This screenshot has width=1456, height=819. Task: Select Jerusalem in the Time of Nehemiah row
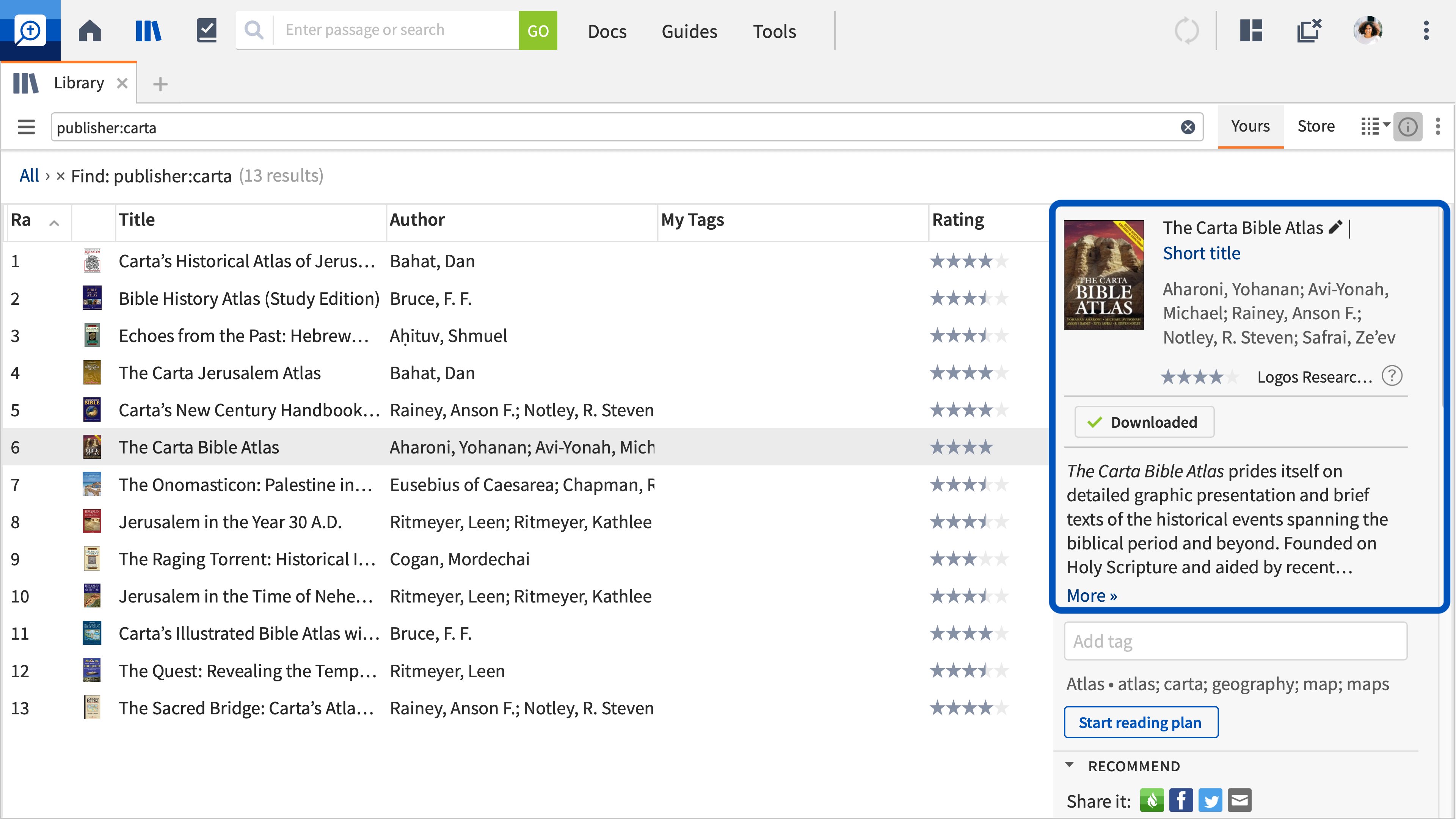click(x=526, y=596)
